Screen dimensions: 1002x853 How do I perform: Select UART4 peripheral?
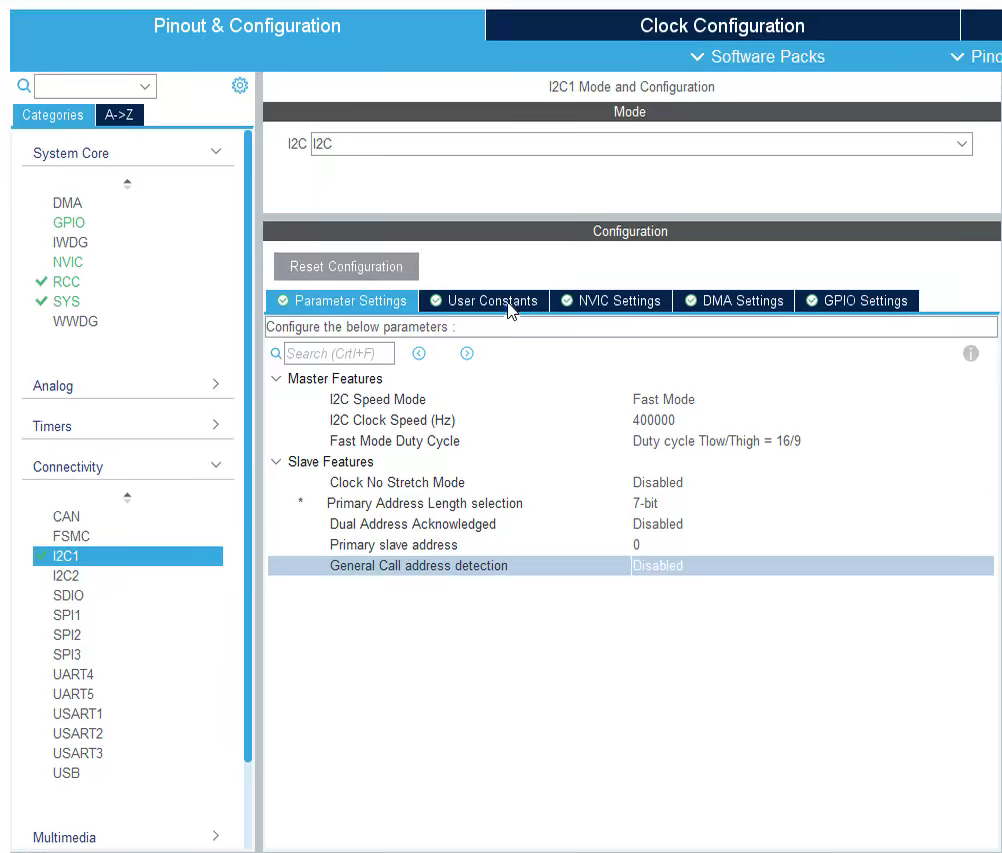73,675
